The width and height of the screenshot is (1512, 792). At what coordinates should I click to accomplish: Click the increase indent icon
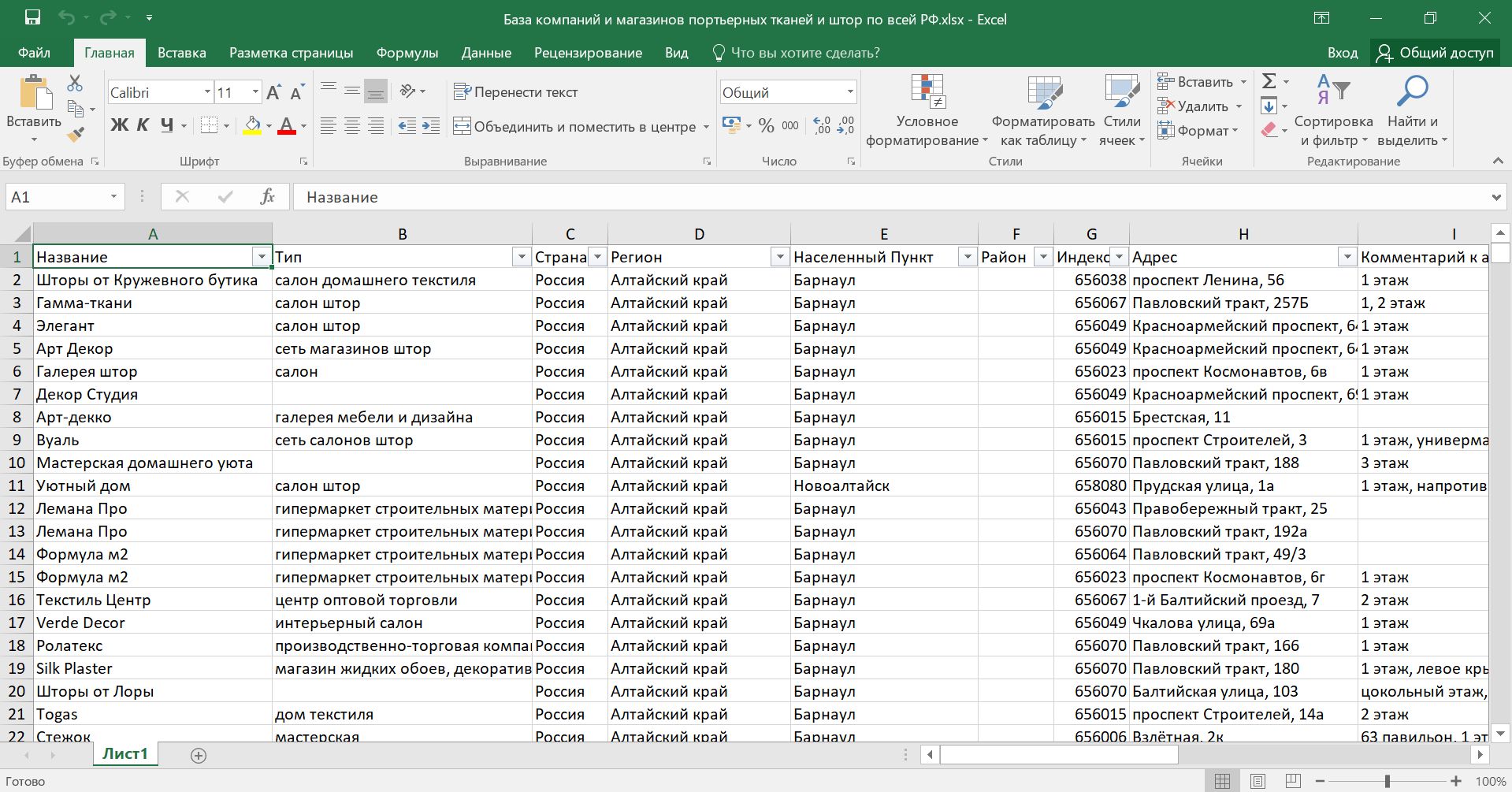click(x=431, y=126)
